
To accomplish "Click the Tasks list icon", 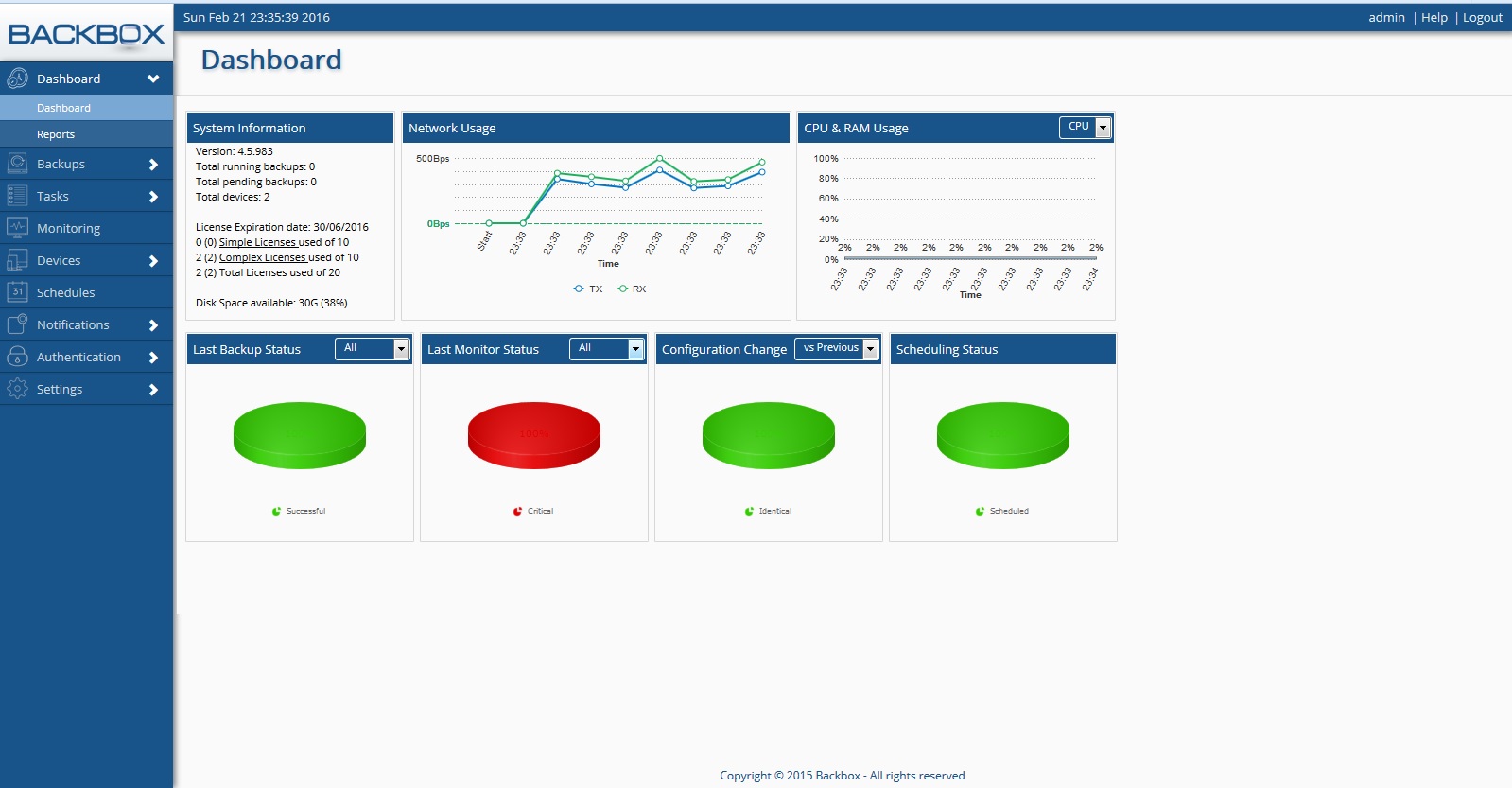I will pyautogui.click(x=17, y=196).
